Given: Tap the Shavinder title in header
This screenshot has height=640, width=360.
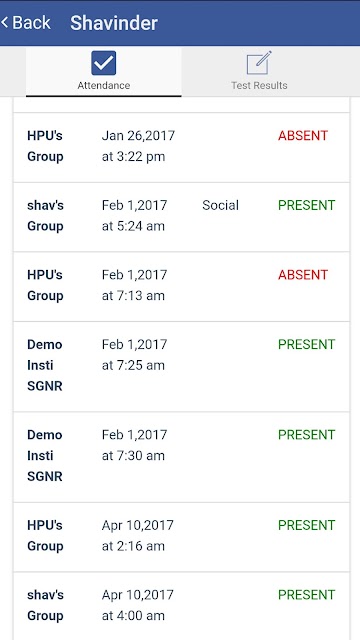Looking at the screenshot, I should point(114,23).
